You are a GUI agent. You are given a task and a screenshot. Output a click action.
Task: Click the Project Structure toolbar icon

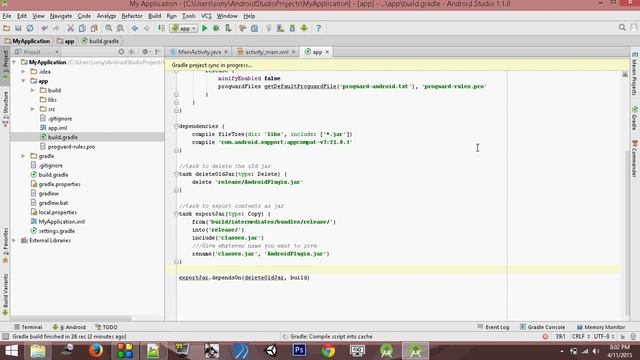[254, 28]
